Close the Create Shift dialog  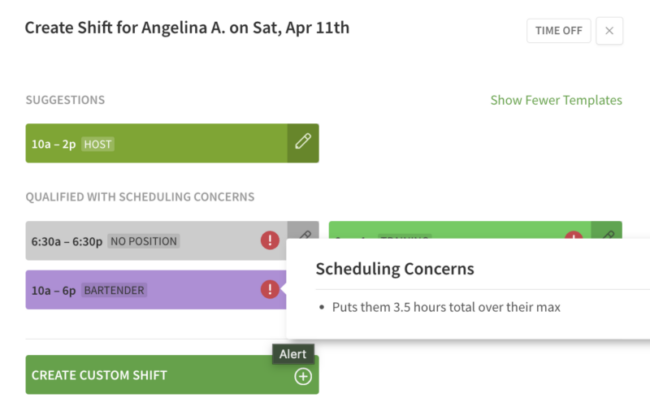[x=609, y=31]
